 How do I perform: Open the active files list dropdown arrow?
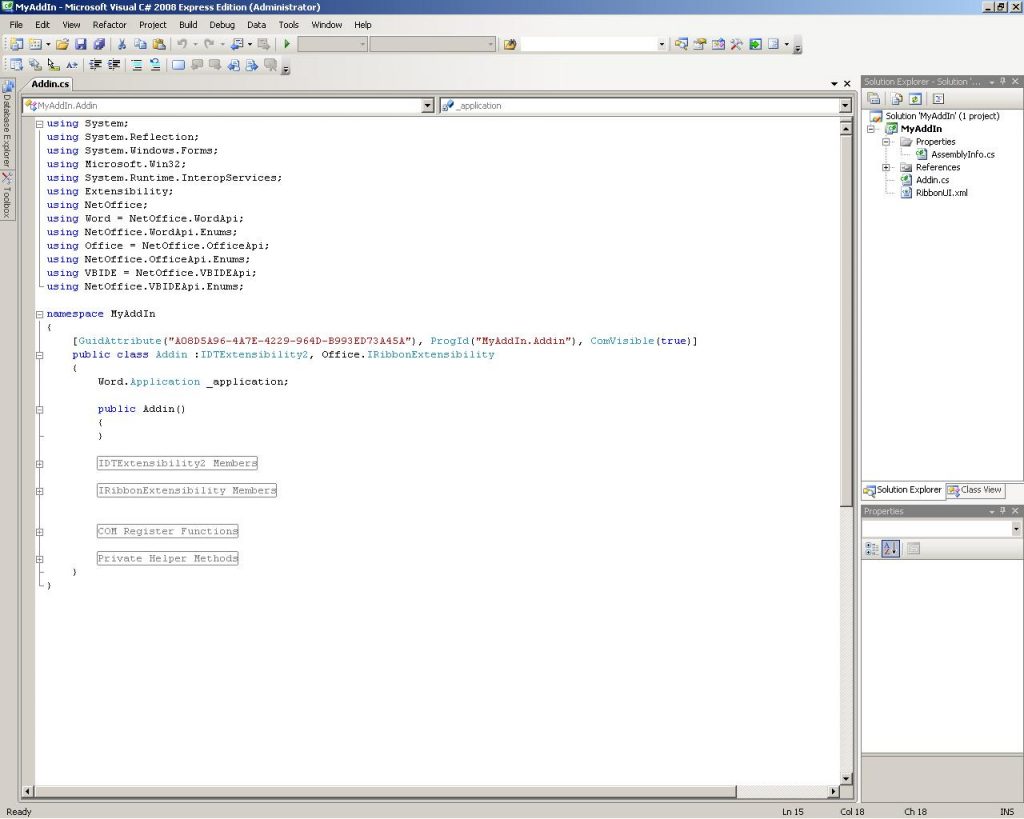(x=834, y=84)
